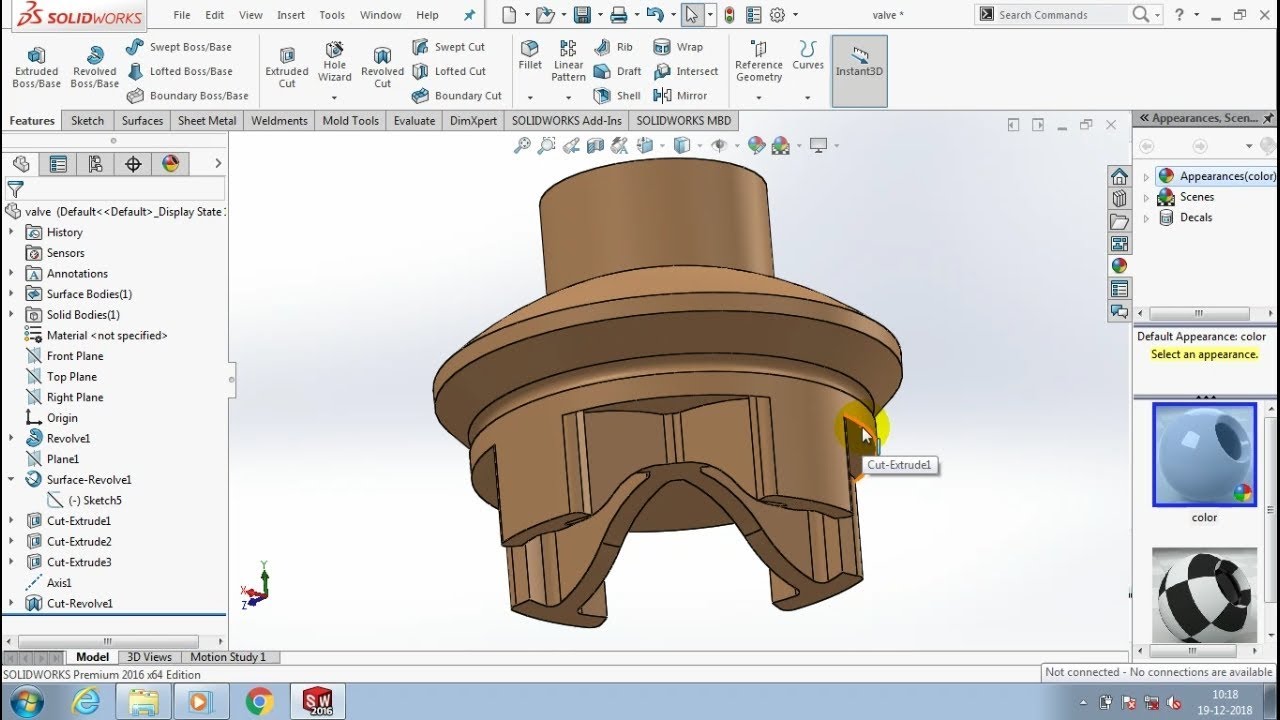The image size is (1280, 720).
Task: Open the Tools menu
Action: pos(332,15)
